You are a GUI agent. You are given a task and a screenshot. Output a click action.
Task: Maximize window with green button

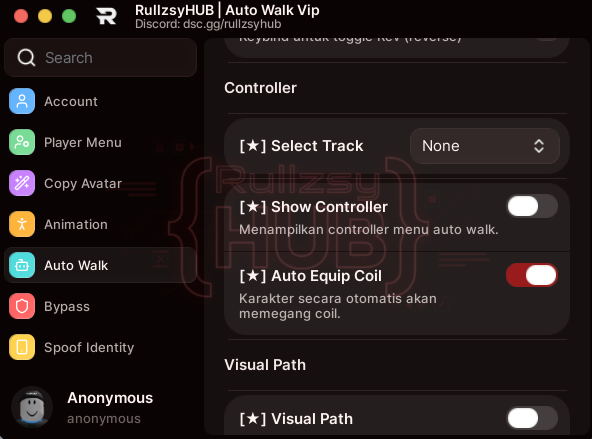click(69, 16)
